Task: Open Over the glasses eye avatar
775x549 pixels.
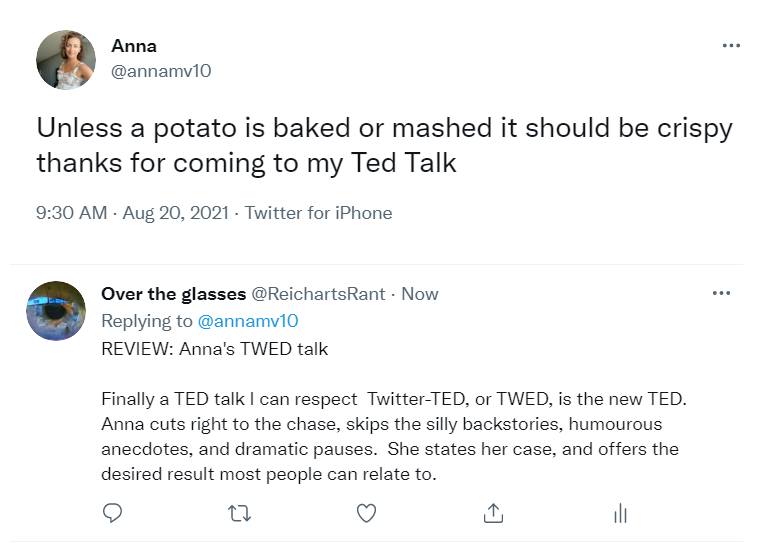Action: tap(56, 311)
